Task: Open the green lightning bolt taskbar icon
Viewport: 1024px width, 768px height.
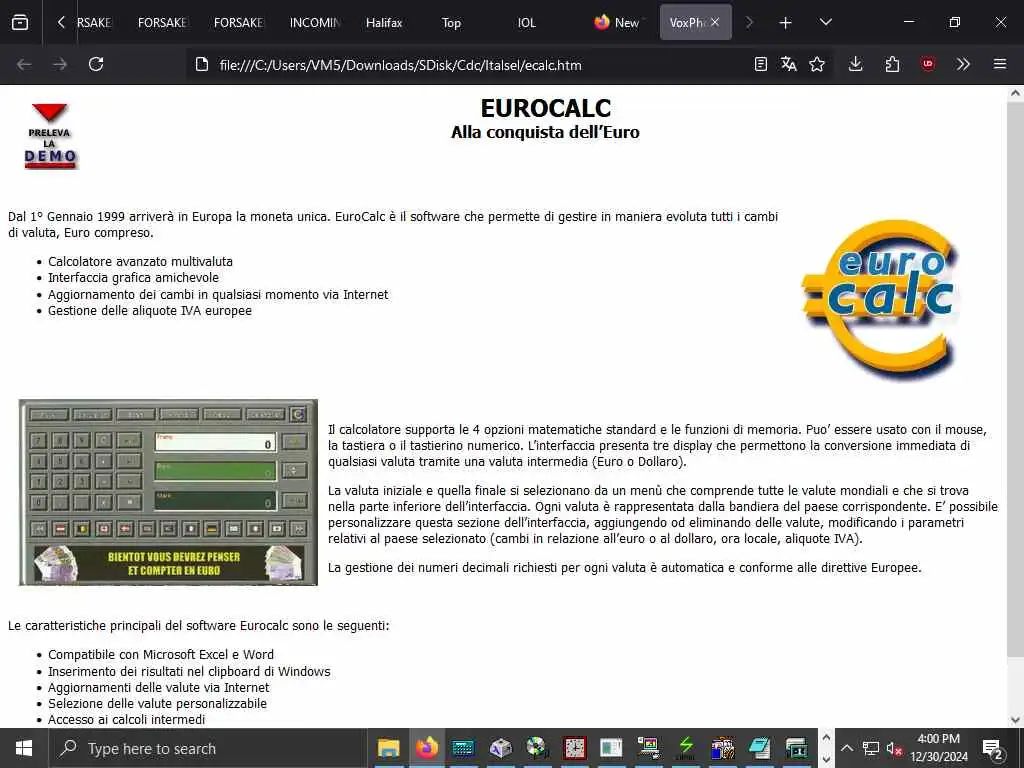Action: (686, 748)
